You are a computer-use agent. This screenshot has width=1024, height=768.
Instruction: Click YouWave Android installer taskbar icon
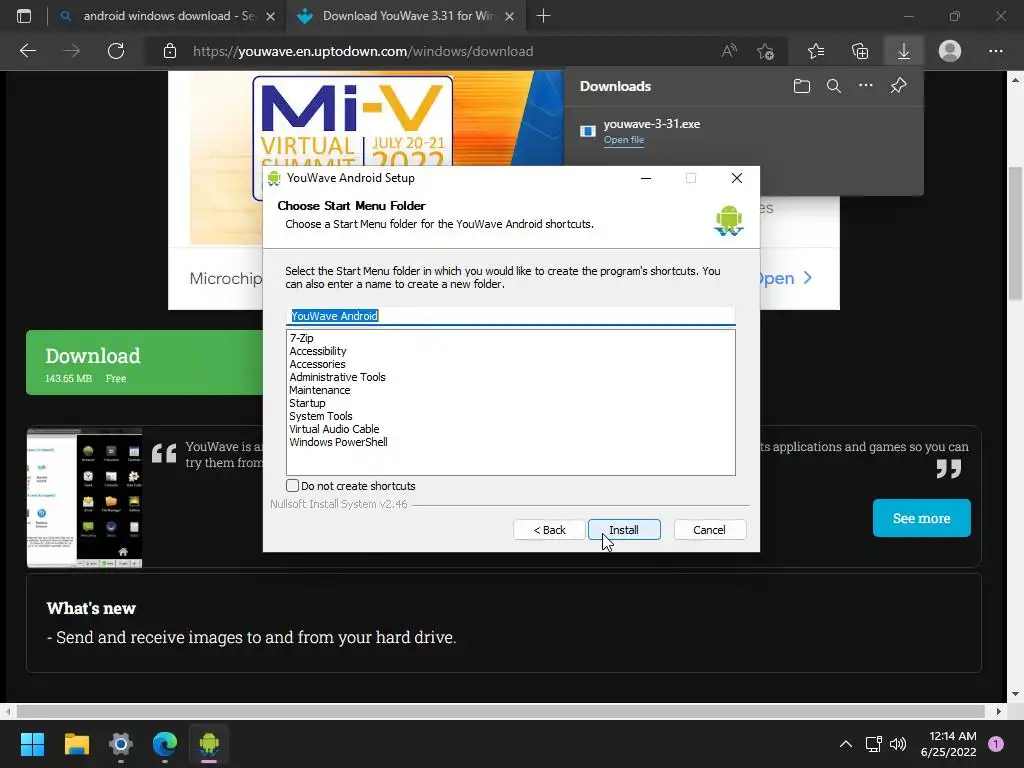click(x=209, y=744)
